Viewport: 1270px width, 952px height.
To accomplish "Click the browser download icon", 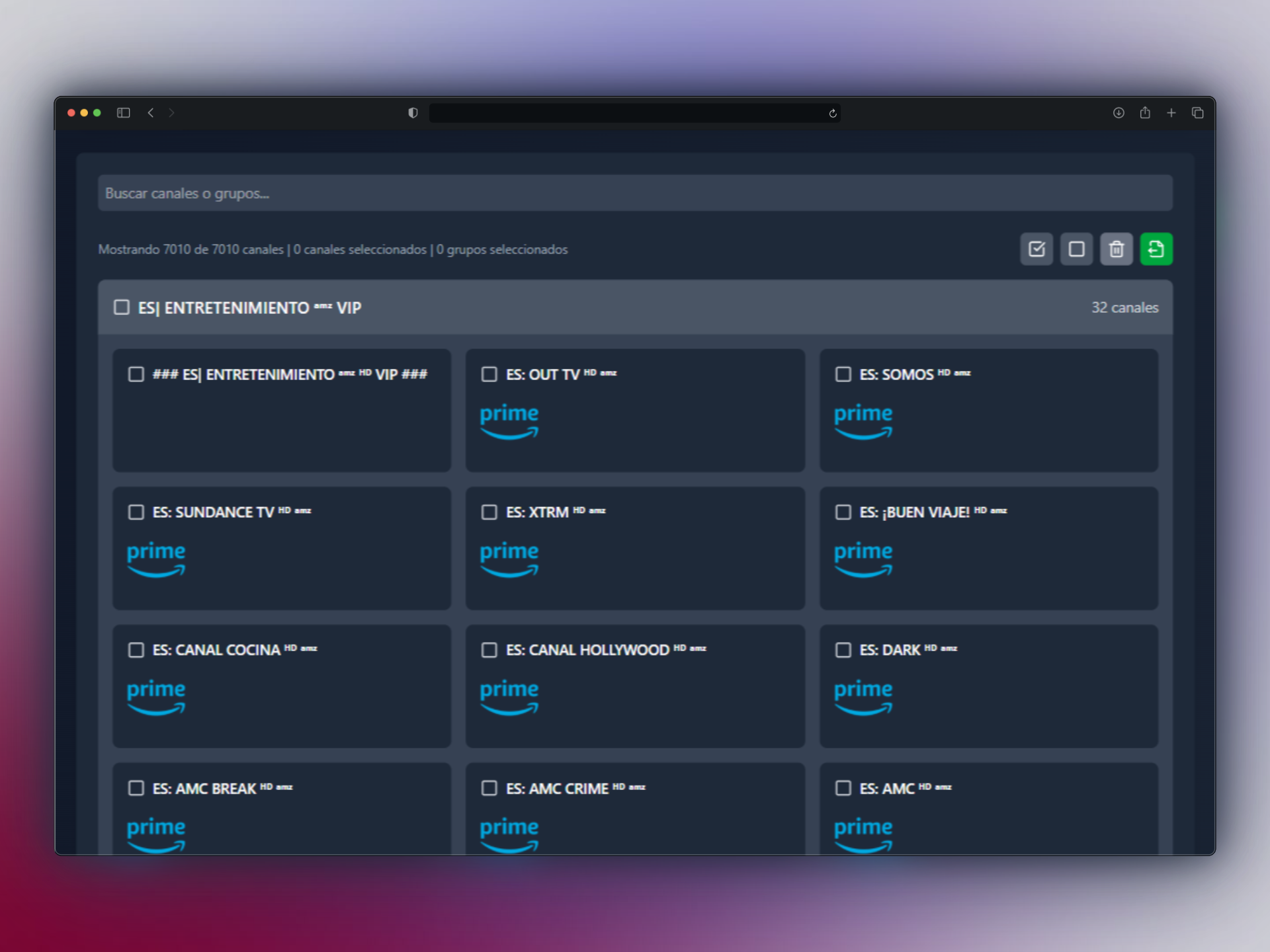I will [1119, 113].
